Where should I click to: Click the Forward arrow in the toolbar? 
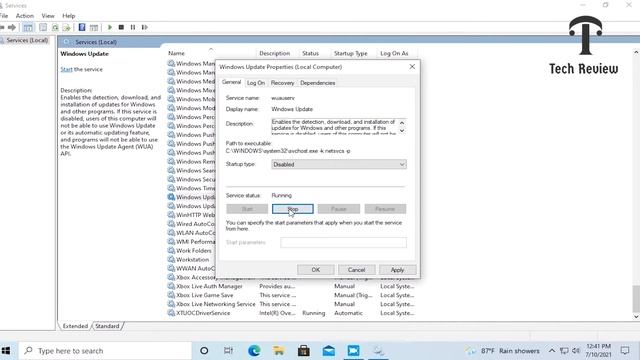[x=12, y=27]
